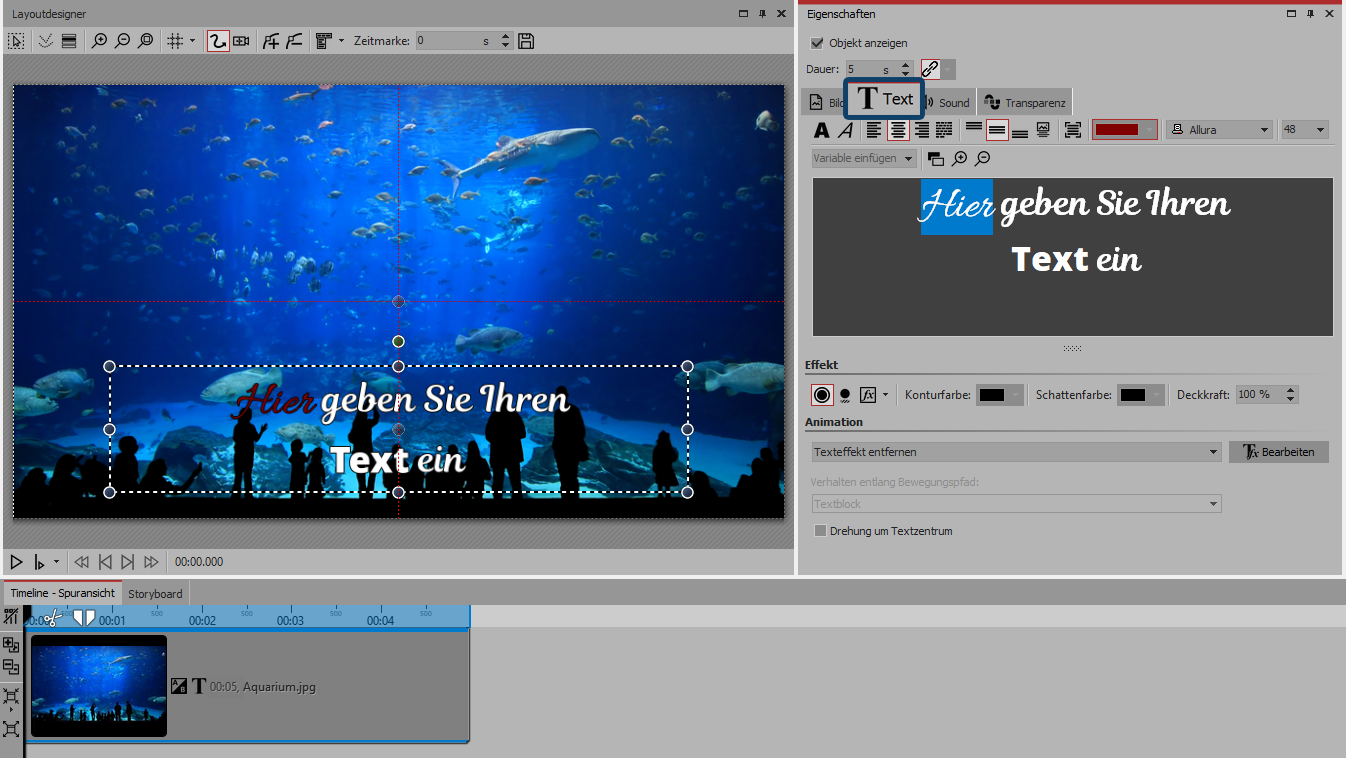Switch to the Transparenz tab
The width and height of the screenshot is (1346, 758).
click(x=1026, y=102)
